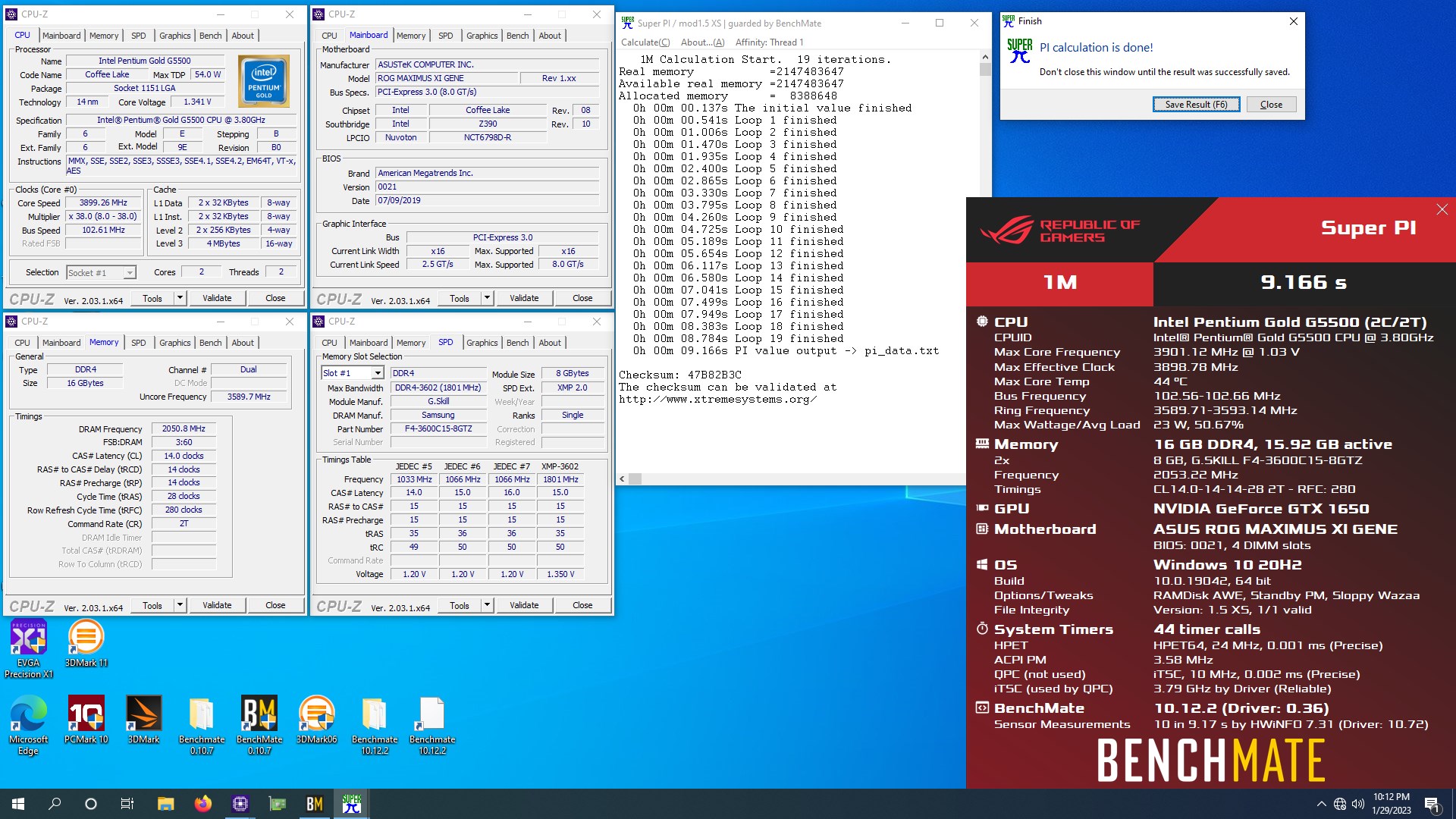Open Microsoft Edge desktop shortcut
Screen dimensions: 1456x819
(x=29, y=725)
